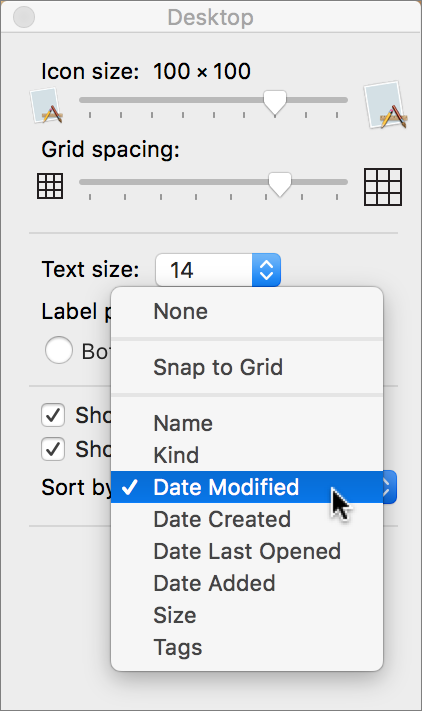Viewport: 422px width, 711px height.
Task: Toggle the second Show checkbox
Action: (53, 449)
